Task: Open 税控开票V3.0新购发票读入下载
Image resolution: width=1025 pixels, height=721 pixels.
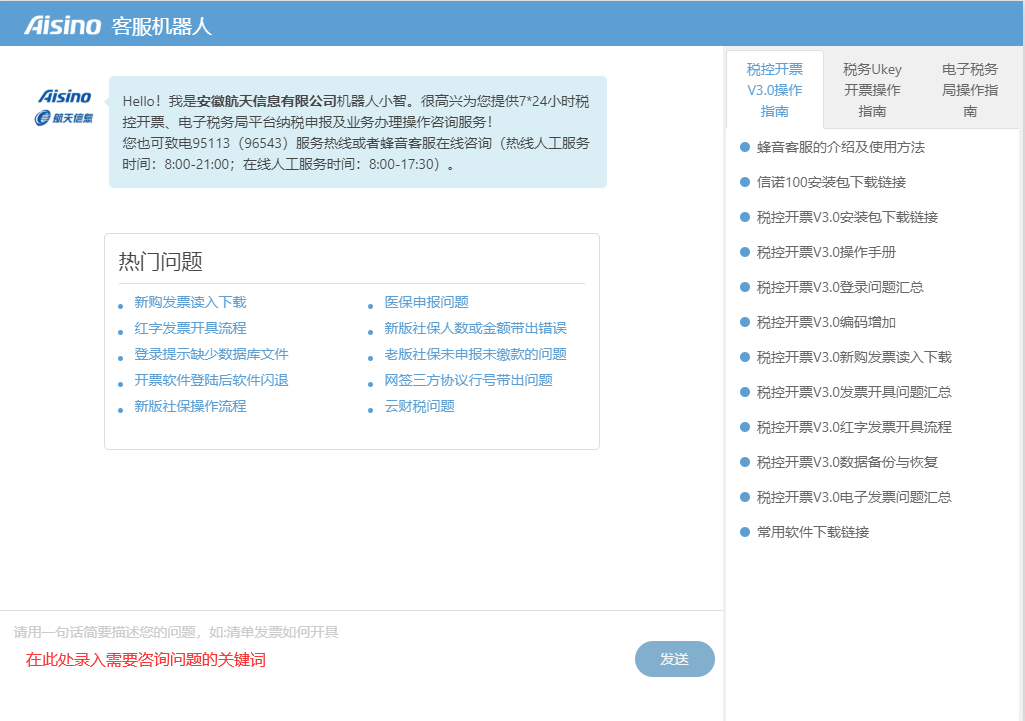Action: [x=854, y=357]
